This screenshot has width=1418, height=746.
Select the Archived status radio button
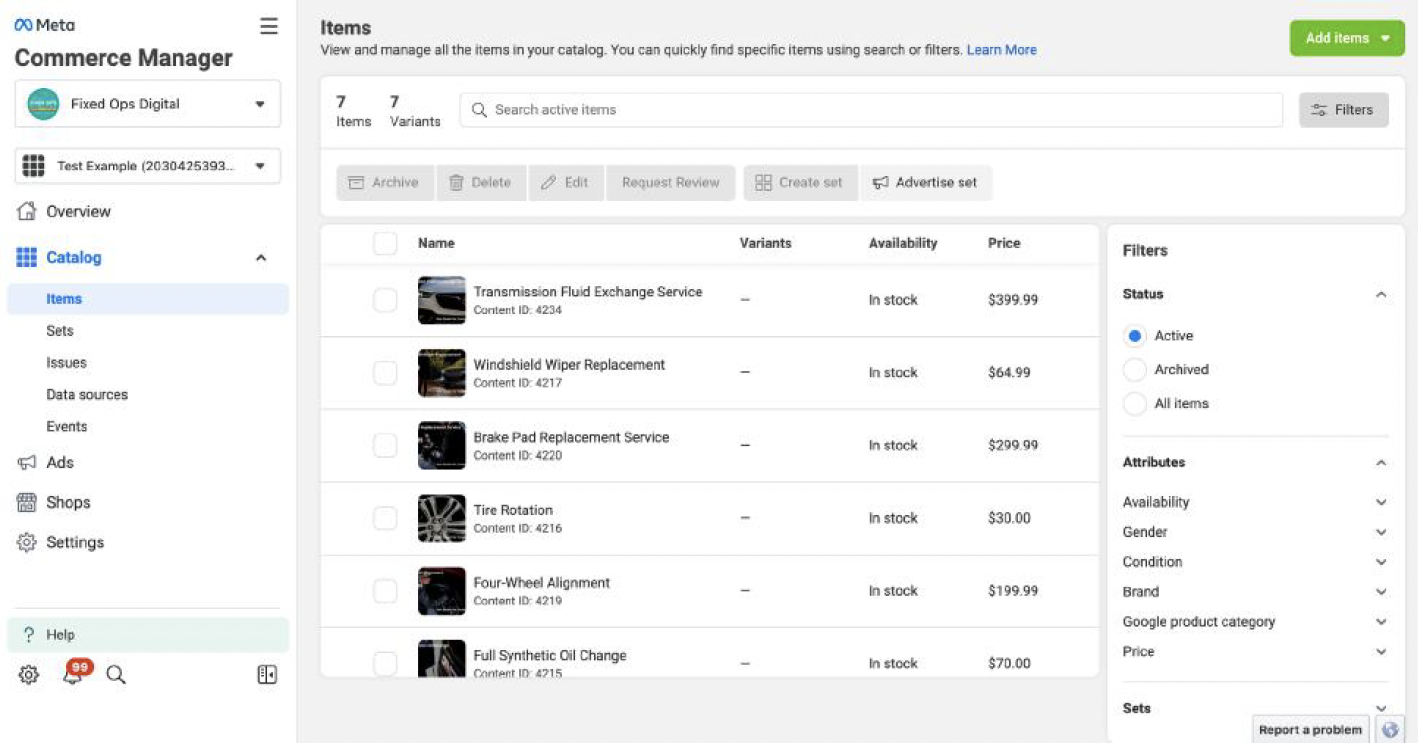pyautogui.click(x=1134, y=370)
